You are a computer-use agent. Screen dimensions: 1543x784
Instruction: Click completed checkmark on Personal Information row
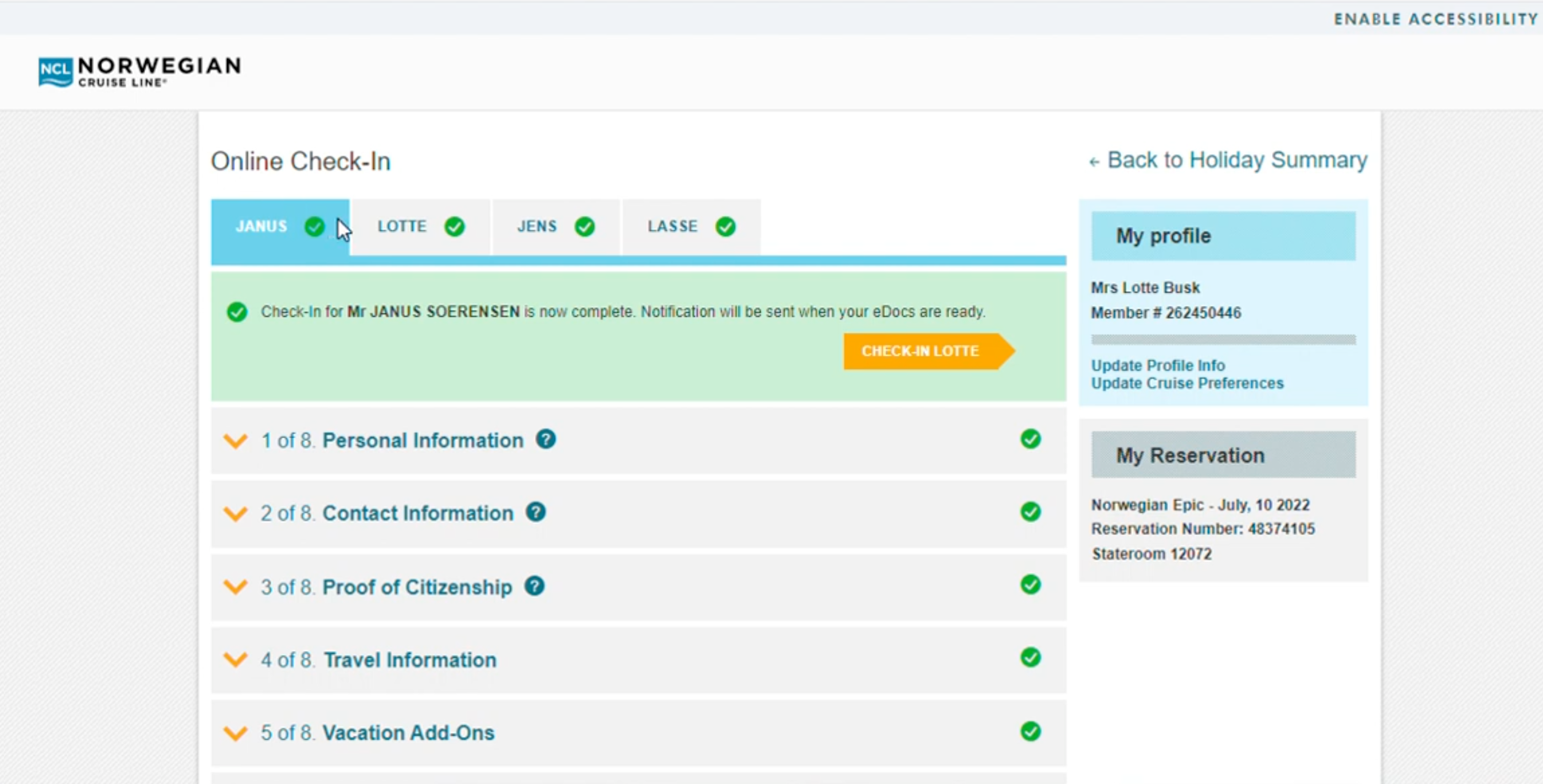1031,439
